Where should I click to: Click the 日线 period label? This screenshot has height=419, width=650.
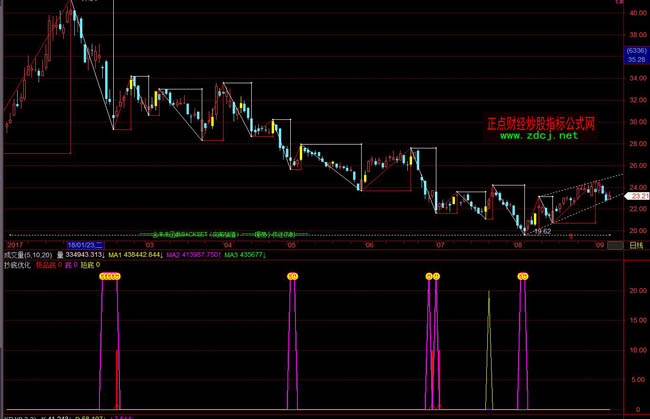point(636,243)
